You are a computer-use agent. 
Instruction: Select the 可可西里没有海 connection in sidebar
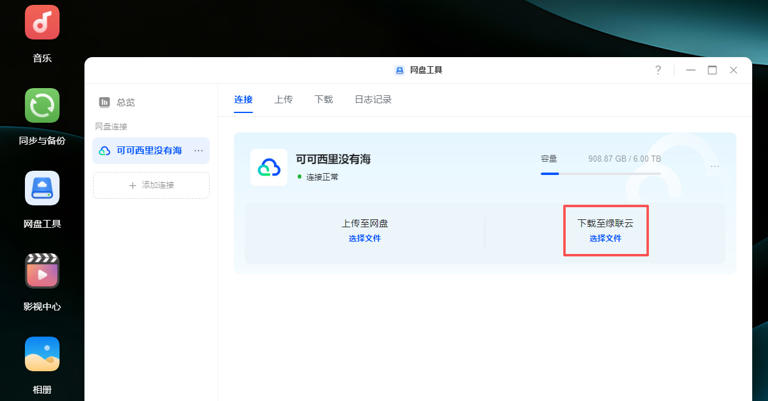tap(151, 151)
